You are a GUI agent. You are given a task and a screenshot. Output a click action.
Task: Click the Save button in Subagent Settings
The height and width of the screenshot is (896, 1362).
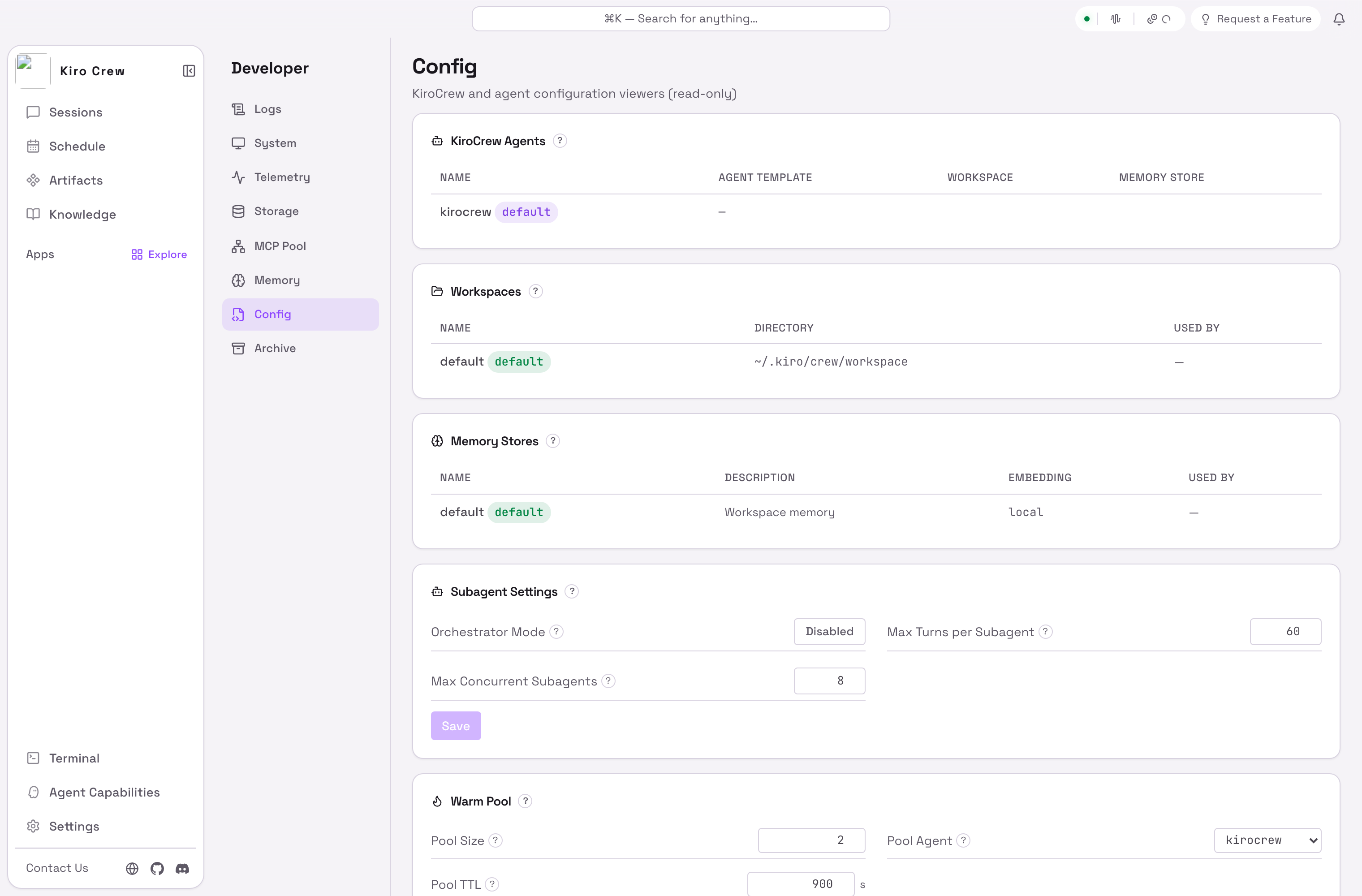(456, 725)
